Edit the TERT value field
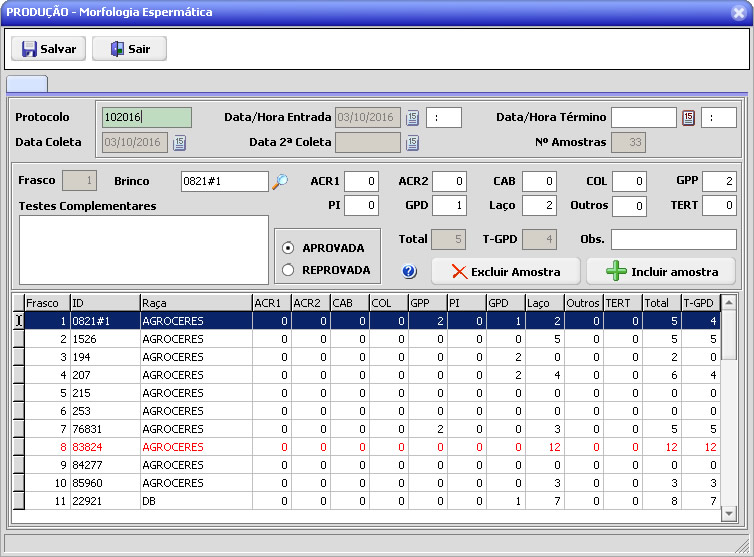754x557 pixels. coord(719,205)
